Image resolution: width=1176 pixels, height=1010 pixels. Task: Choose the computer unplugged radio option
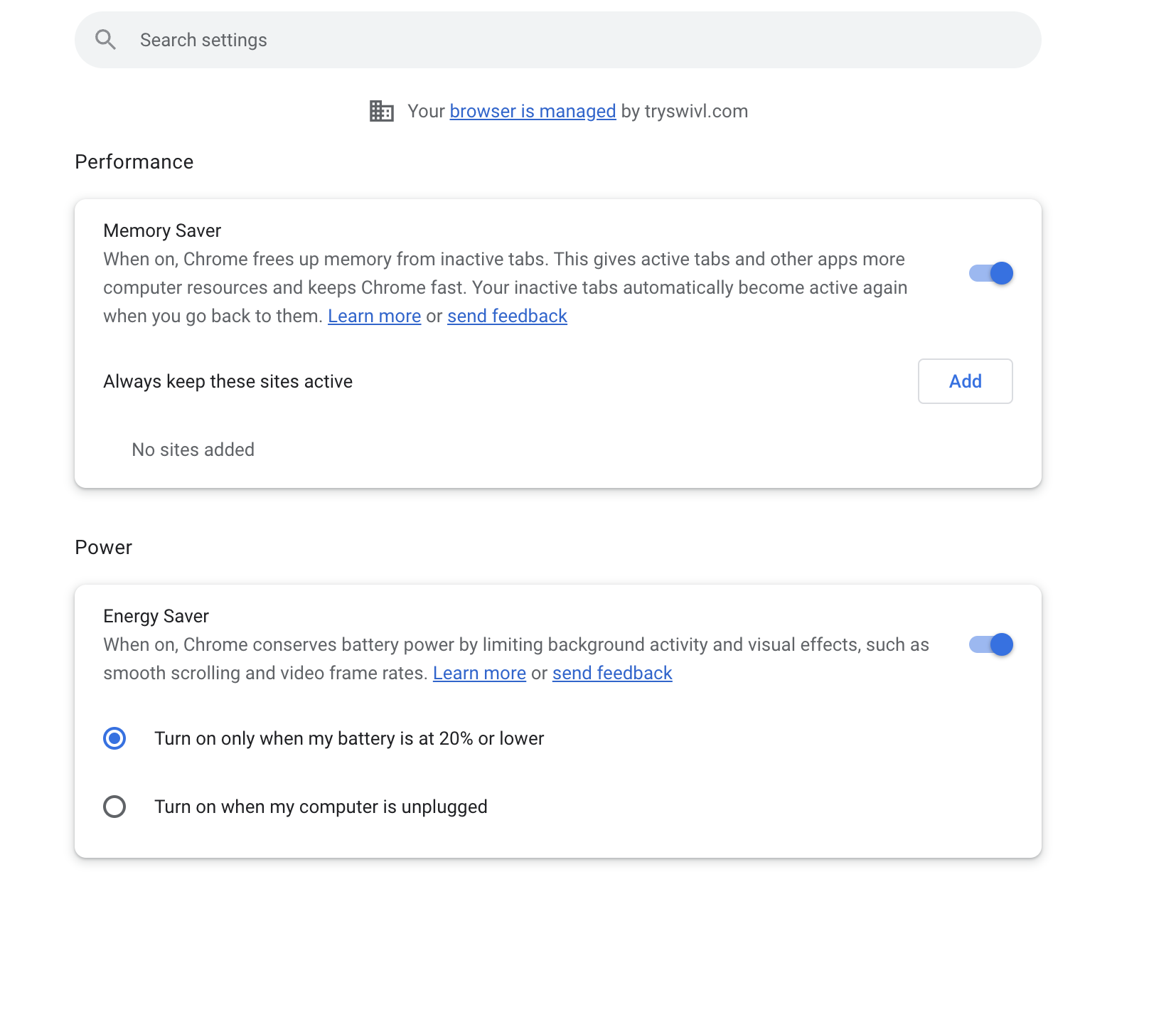coord(114,807)
